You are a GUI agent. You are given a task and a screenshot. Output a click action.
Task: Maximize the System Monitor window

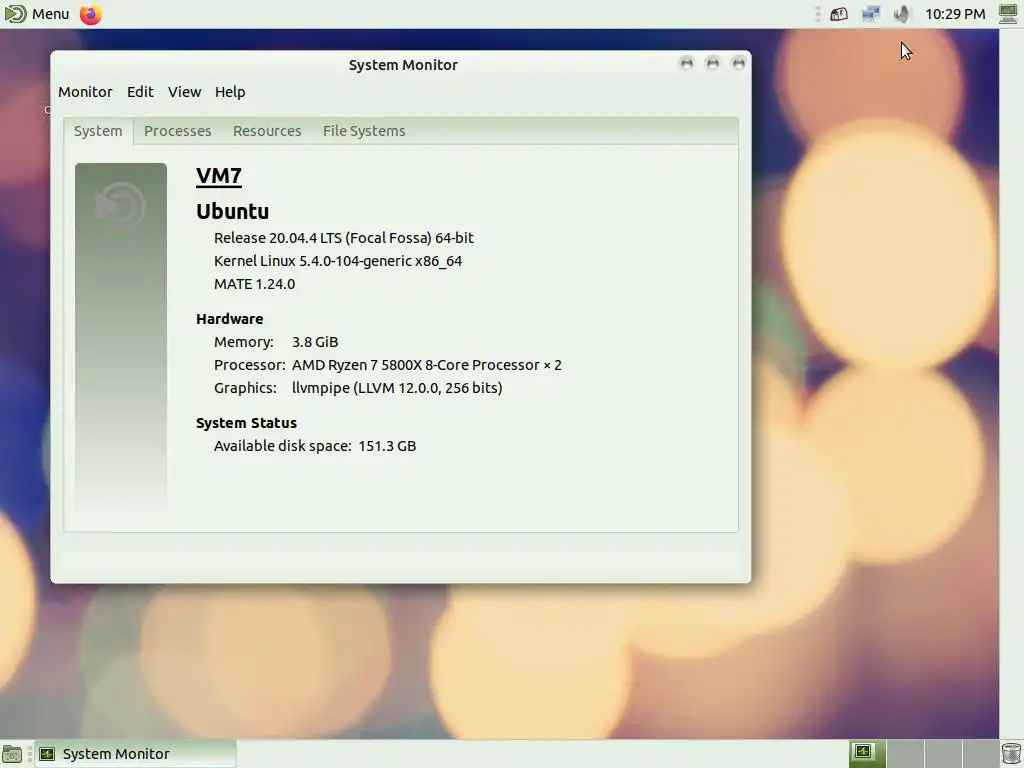712,63
